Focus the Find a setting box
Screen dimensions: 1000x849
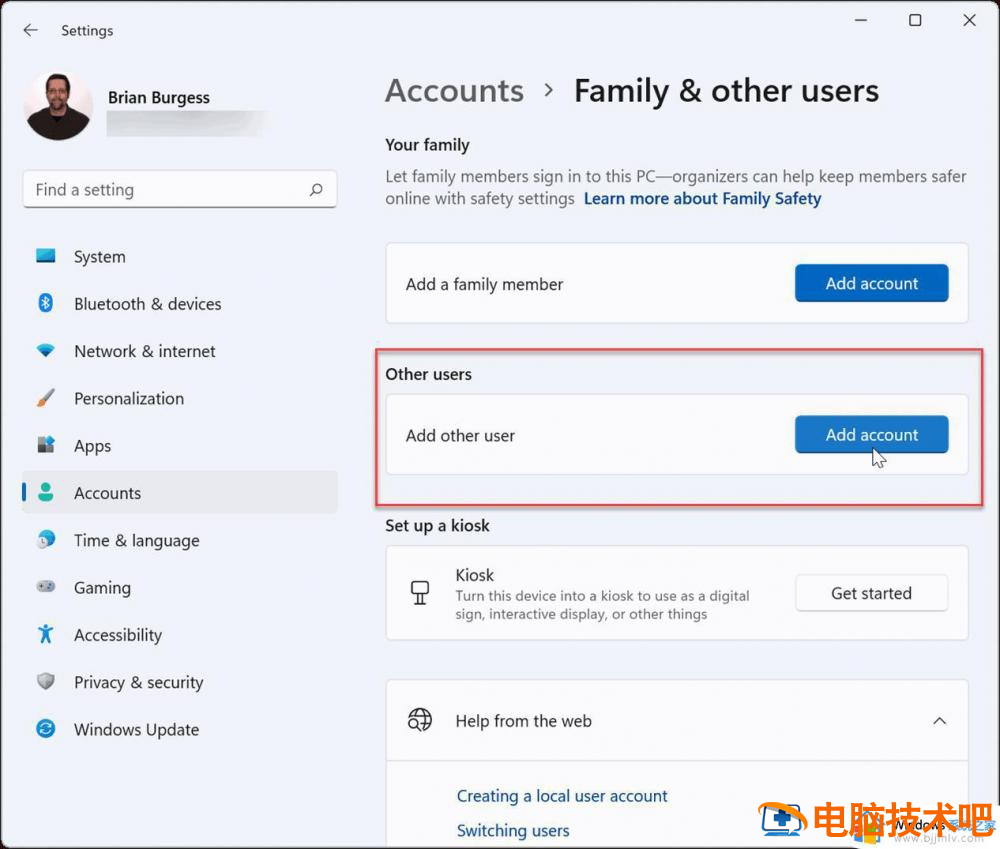click(x=180, y=189)
